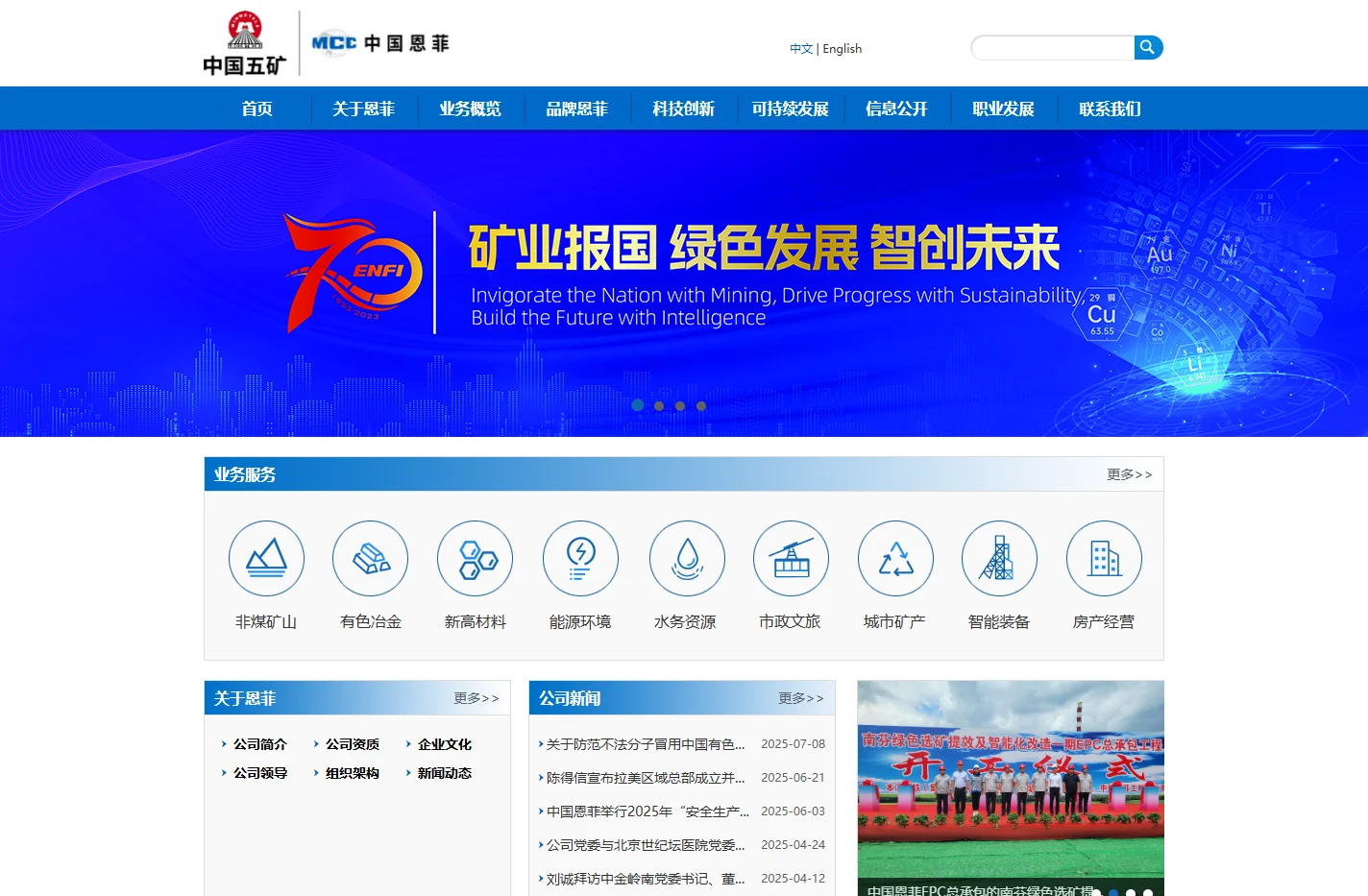The image size is (1368, 896).
Task: Select the fourth banner carousel dot
Action: 701,406
